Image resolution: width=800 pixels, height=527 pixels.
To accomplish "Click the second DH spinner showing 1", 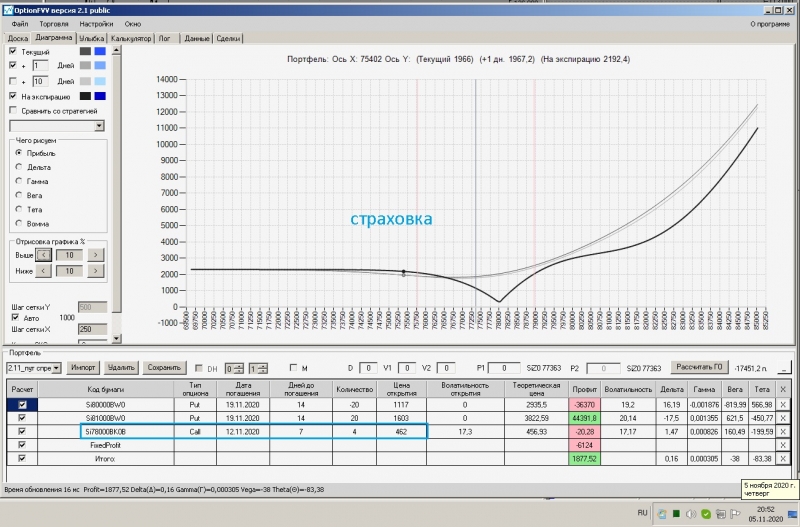I will (x=258, y=368).
